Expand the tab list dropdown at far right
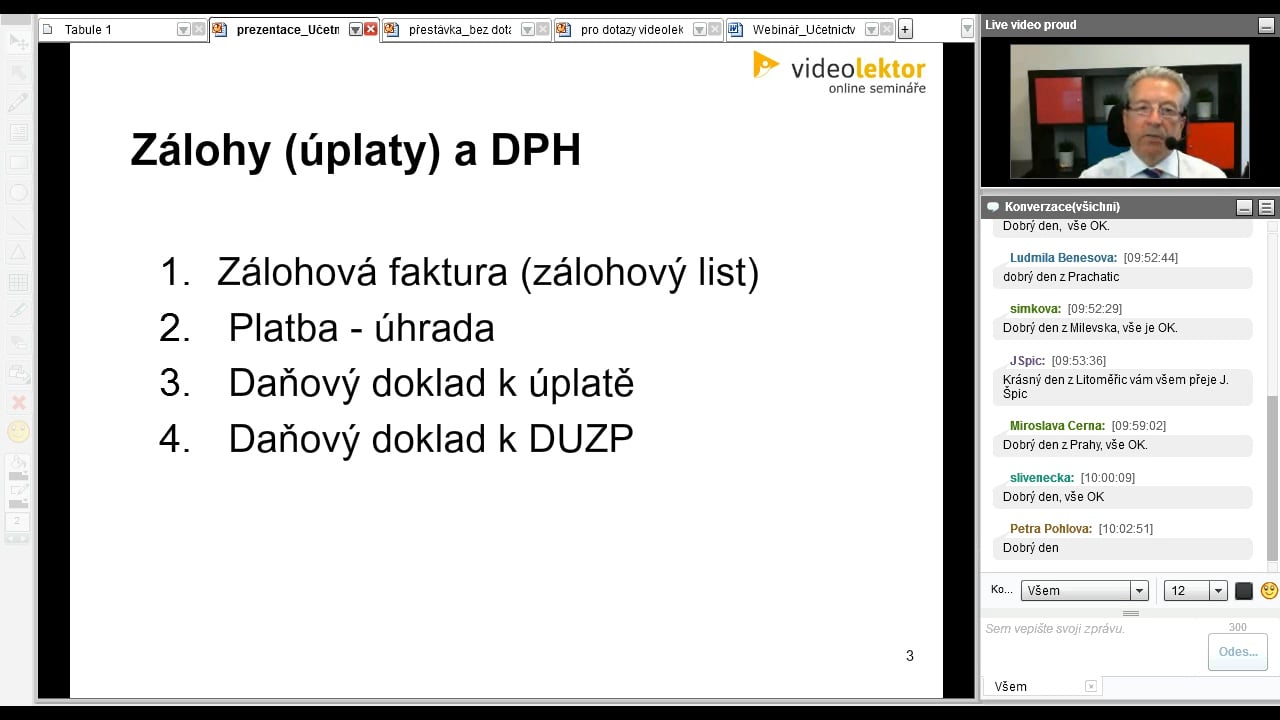The width and height of the screenshot is (1280, 720). pyautogui.click(x=967, y=30)
